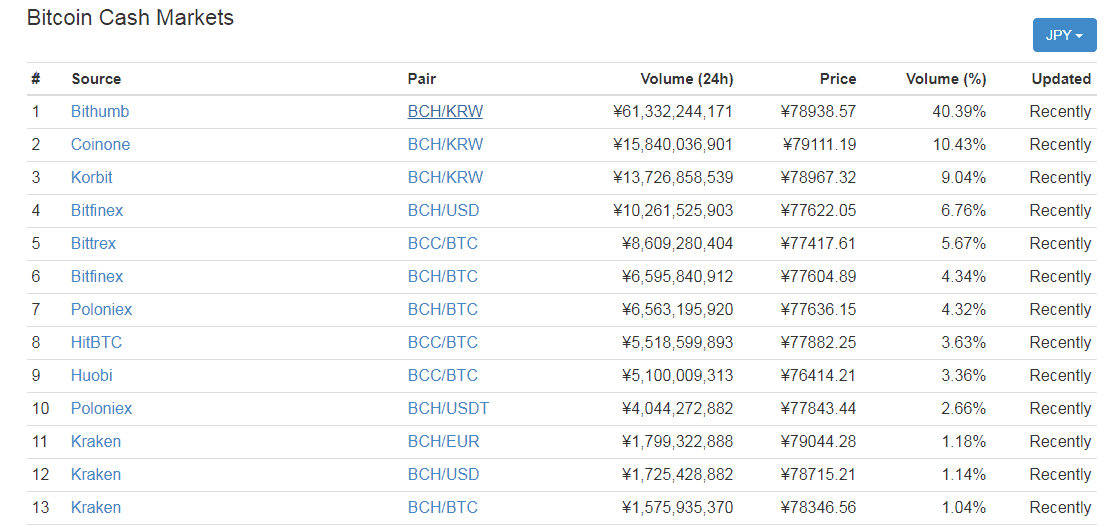The image size is (1110, 526).
Task: Click the Volume (24h) column header
Action: (x=687, y=79)
